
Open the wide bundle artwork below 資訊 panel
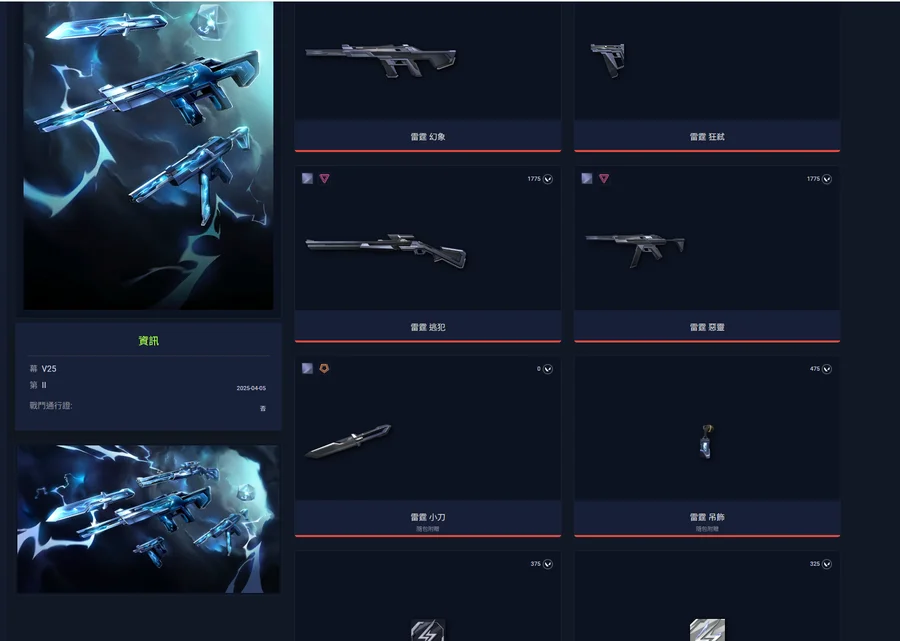(x=148, y=519)
